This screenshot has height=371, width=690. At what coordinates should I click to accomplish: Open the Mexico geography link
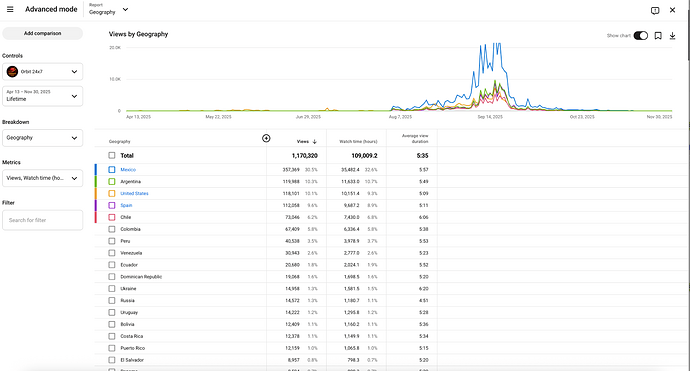tap(128, 169)
